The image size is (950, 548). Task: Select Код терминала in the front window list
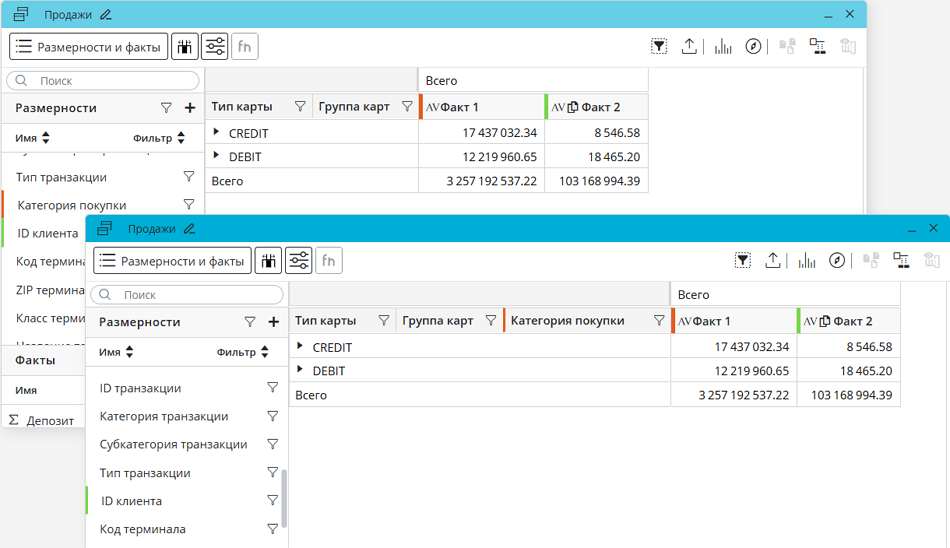tap(142, 529)
